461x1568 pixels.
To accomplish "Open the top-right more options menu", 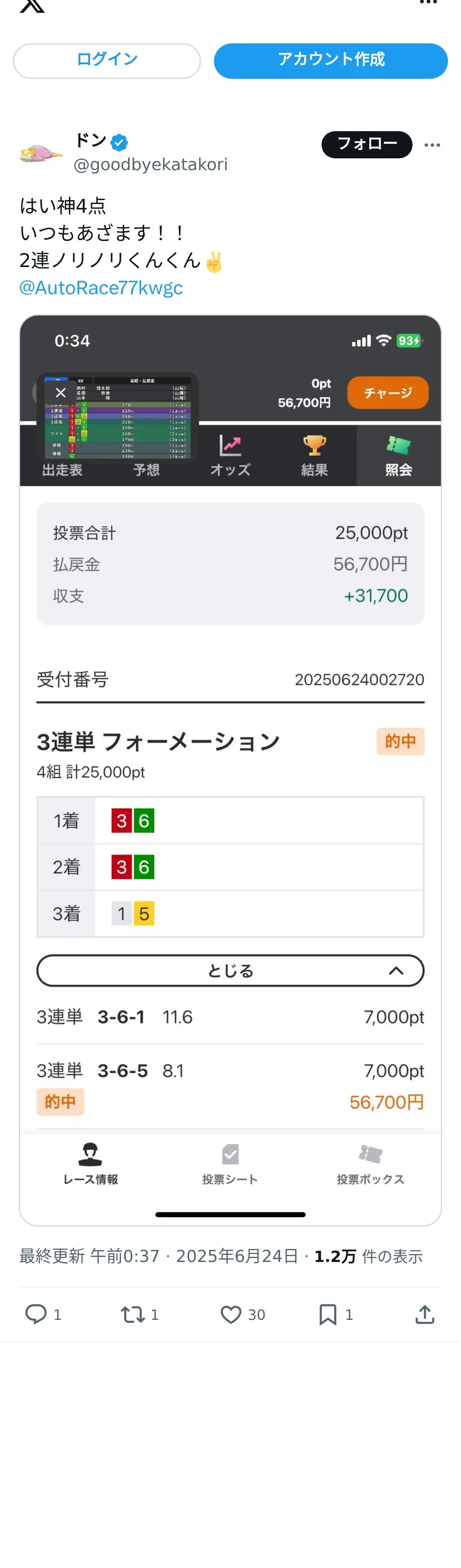I will click(x=428, y=3).
